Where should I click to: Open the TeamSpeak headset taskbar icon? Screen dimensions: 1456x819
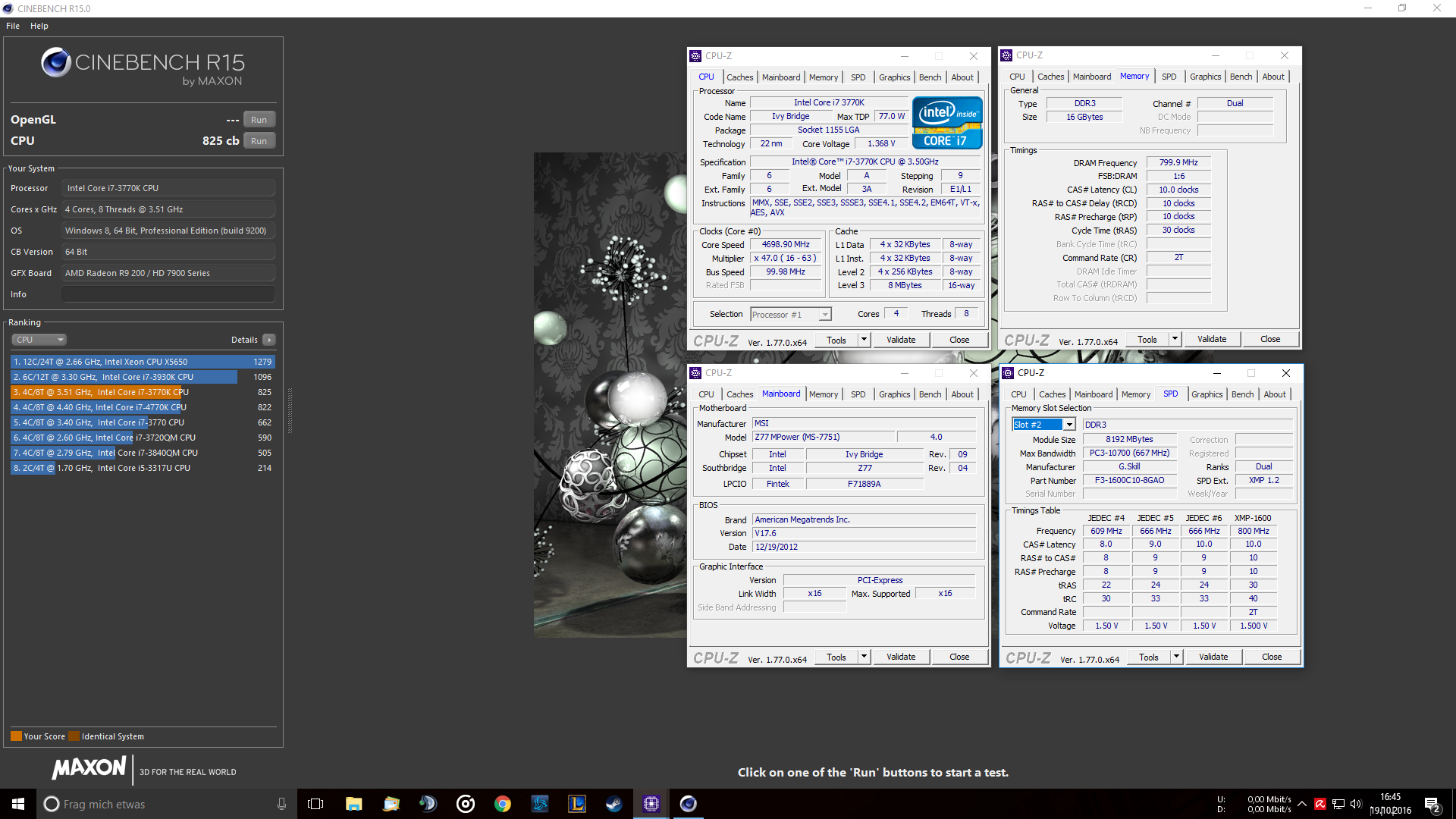pyautogui.click(x=428, y=804)
